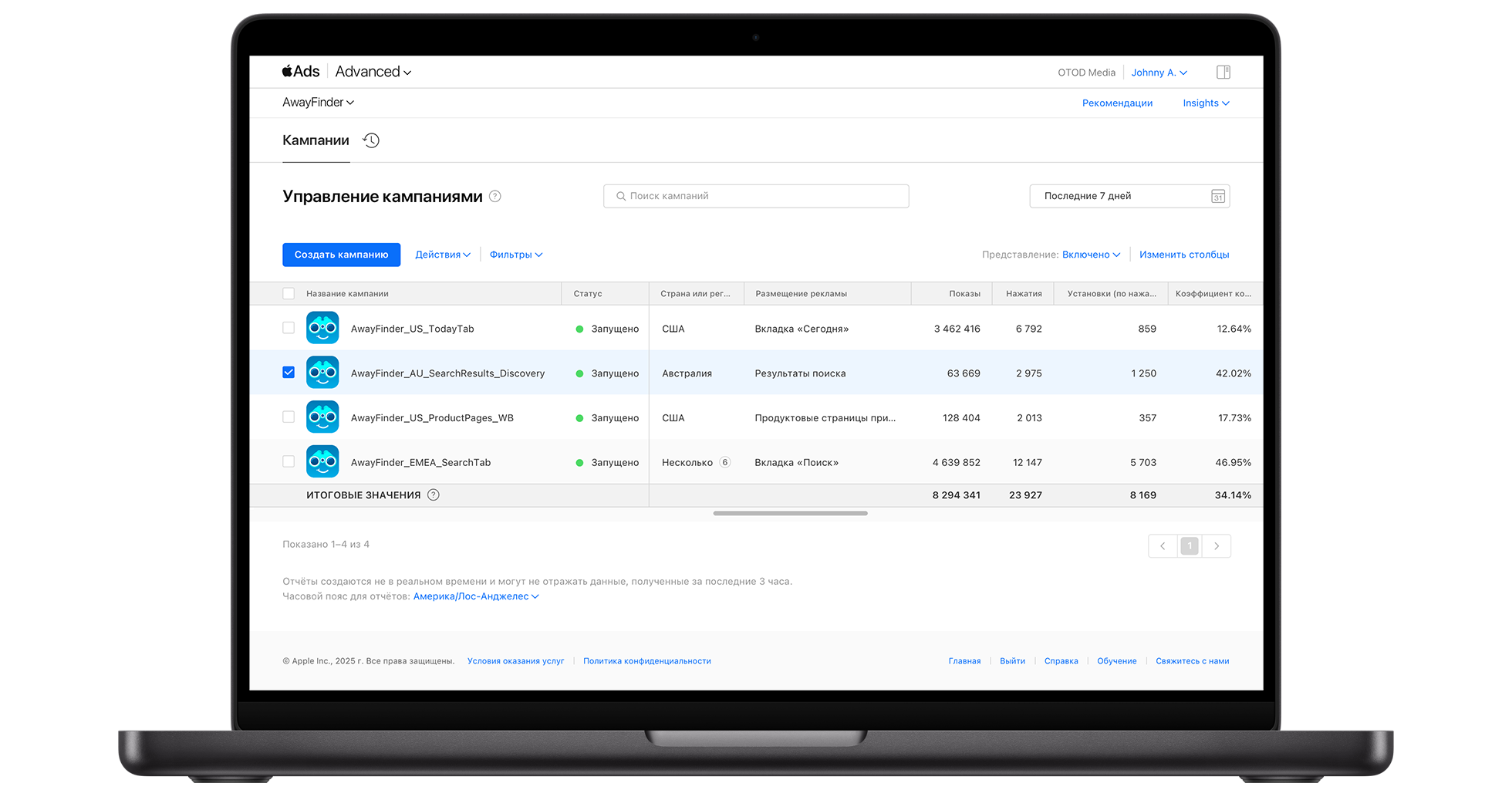Viewport: 1512px width, 790px height.
Task: Open the Америка/Лос-Анджелес time zone dropdown
Action: (475, 596)
